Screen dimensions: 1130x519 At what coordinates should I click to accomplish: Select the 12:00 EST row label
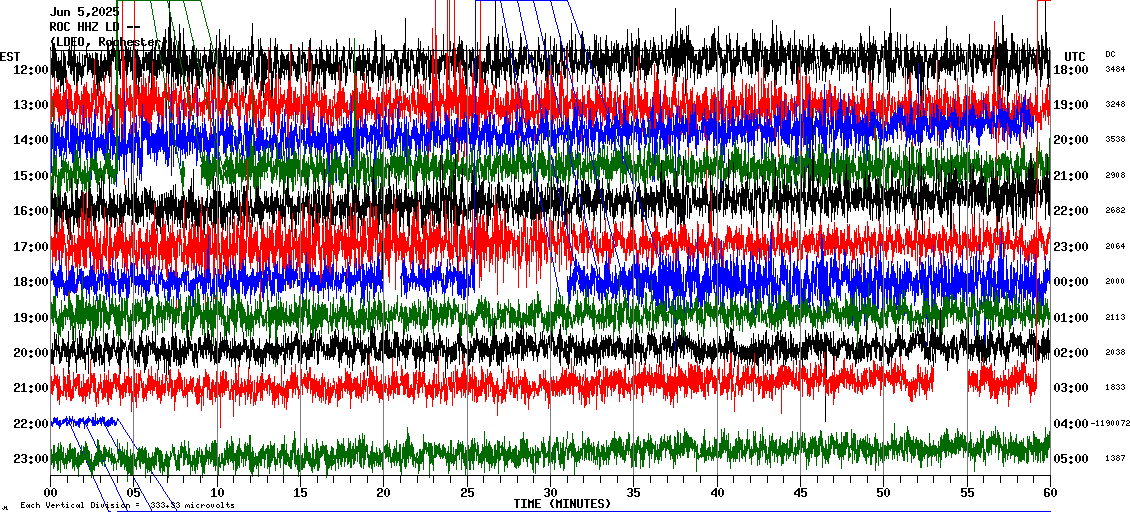[x=31, y=70]
